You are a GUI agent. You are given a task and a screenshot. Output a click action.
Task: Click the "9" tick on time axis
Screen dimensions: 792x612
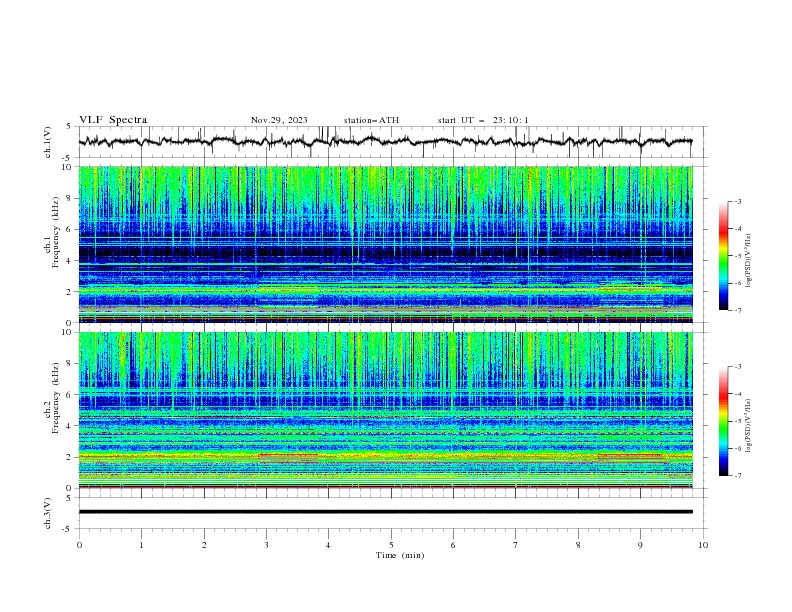pos(640,545)
